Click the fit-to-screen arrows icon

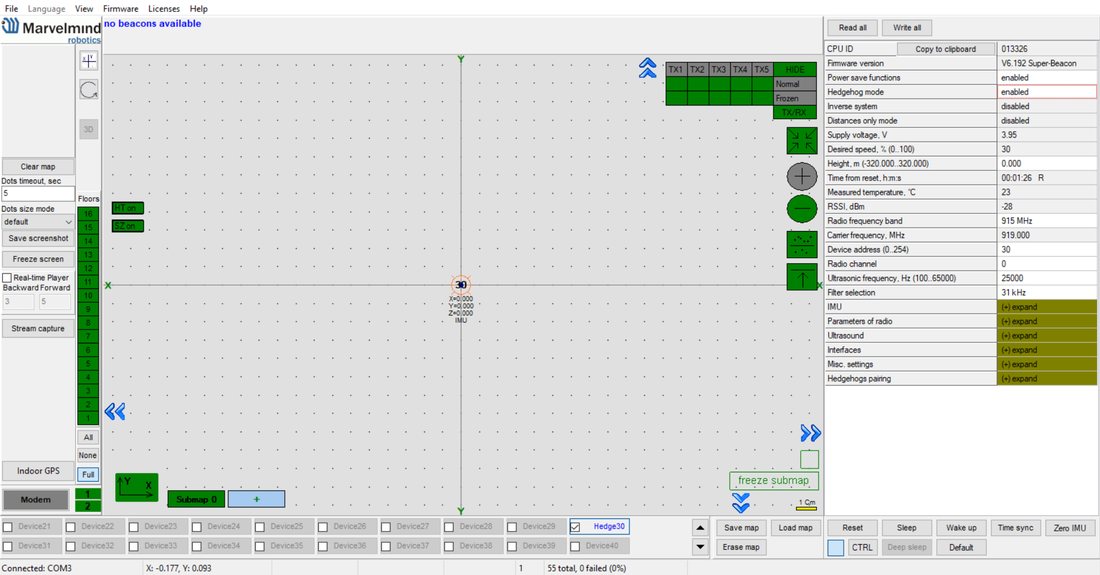point(802,141)
